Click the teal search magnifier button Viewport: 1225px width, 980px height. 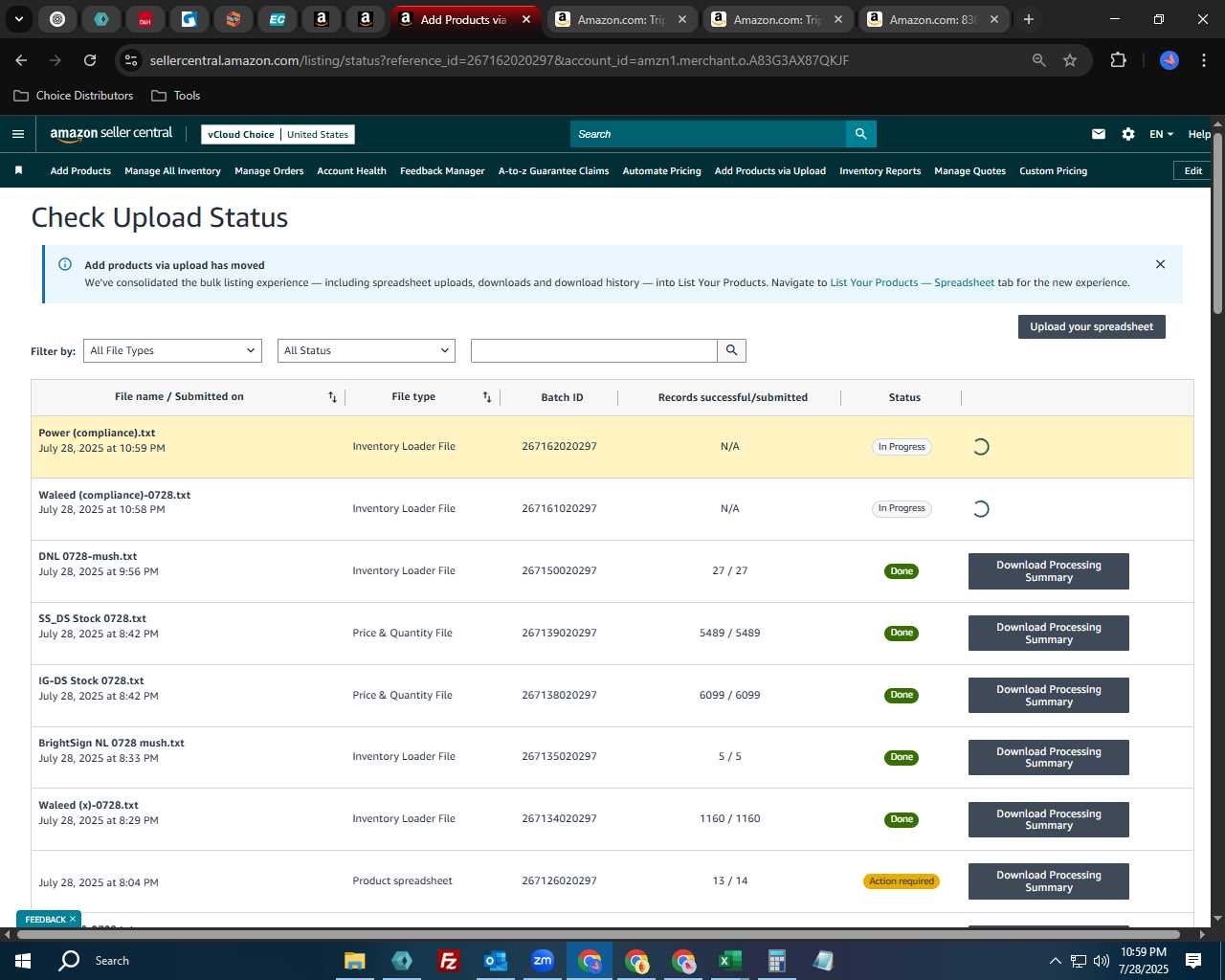(860, 134)
